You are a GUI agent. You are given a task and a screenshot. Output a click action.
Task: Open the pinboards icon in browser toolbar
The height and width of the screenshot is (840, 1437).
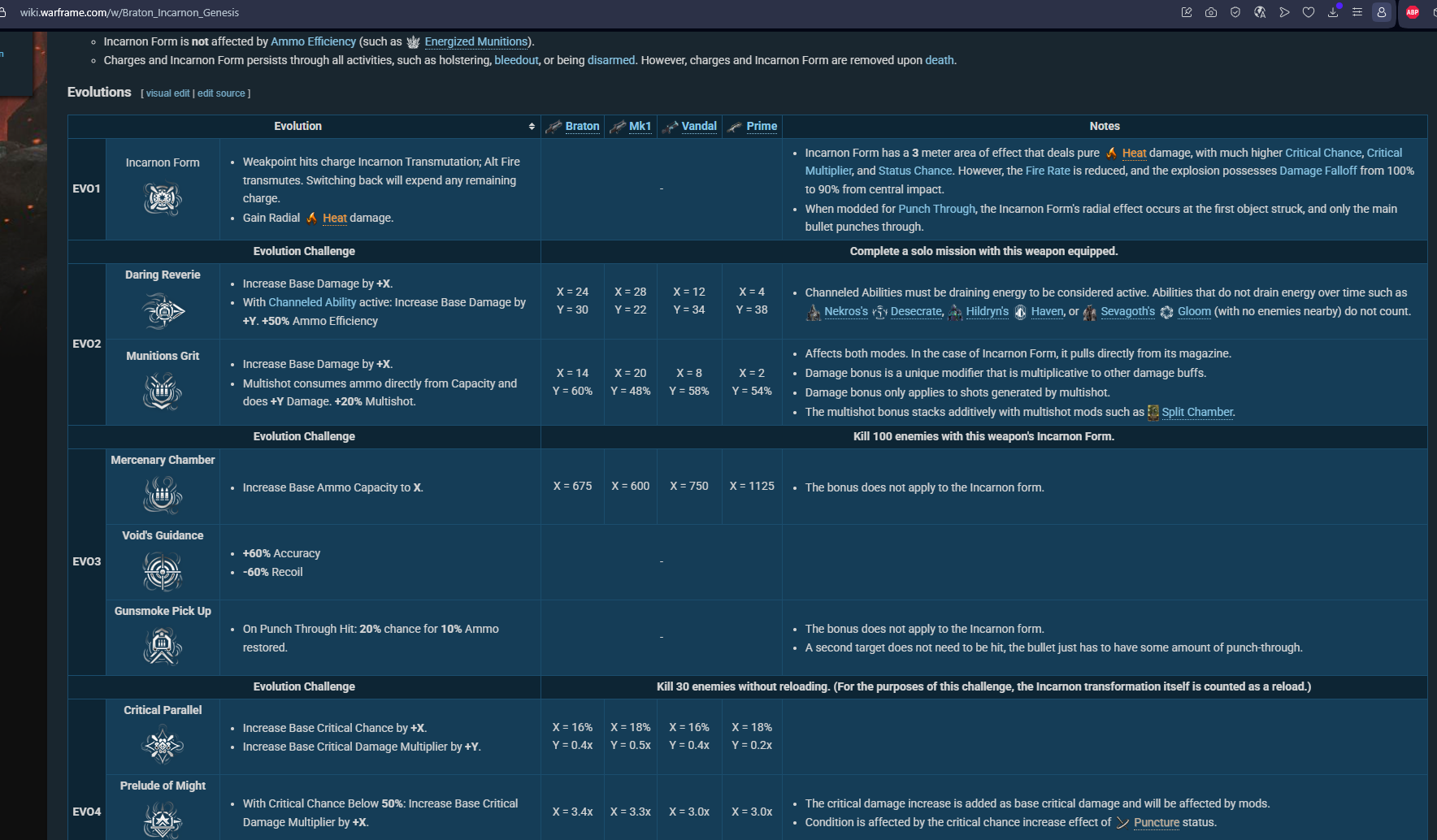click(1187, 12)
